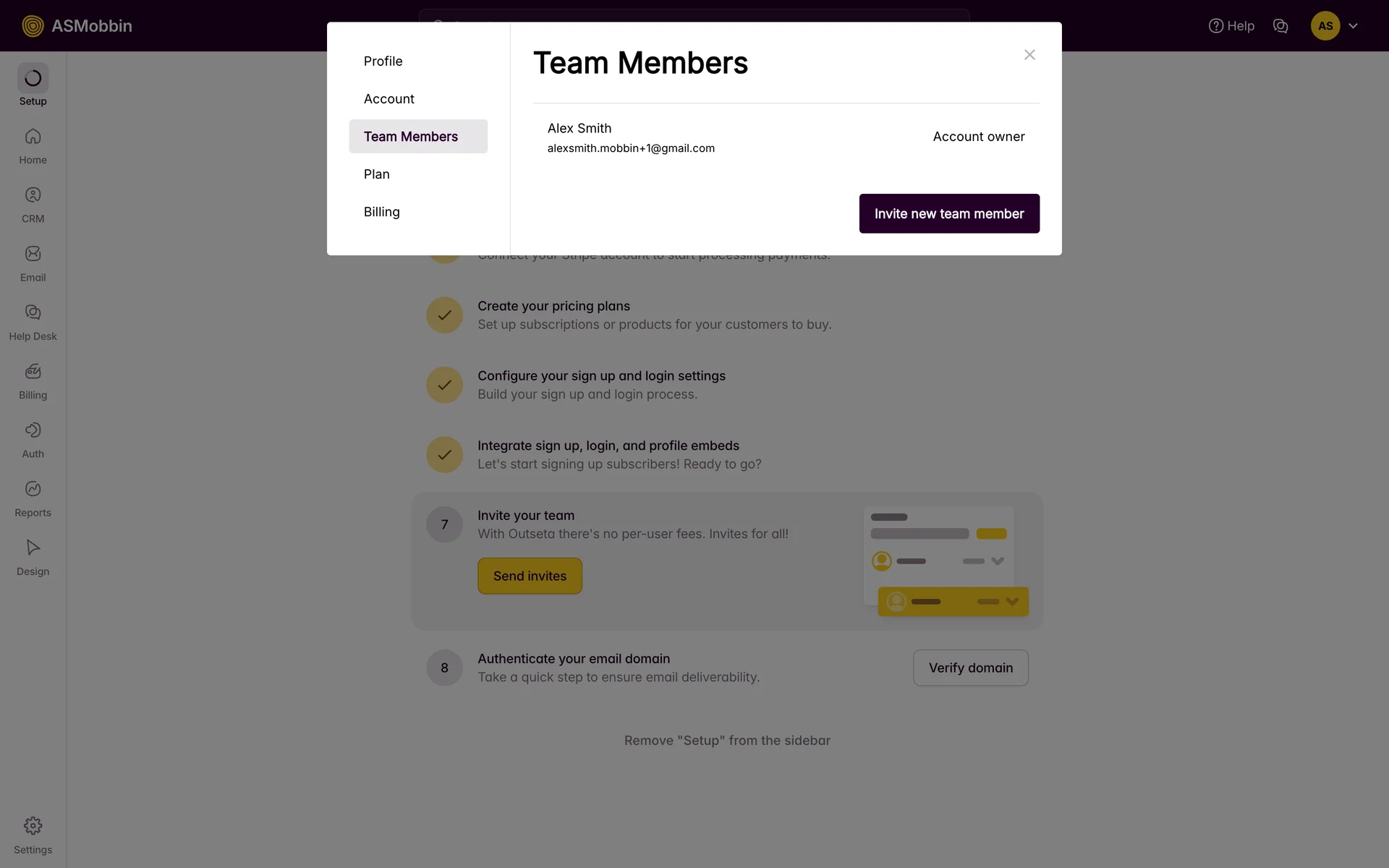Click the chat messages icon in header
The width and height of the screenshot is (1389, 868).
pyautogui.click(x=1280, y=26)
